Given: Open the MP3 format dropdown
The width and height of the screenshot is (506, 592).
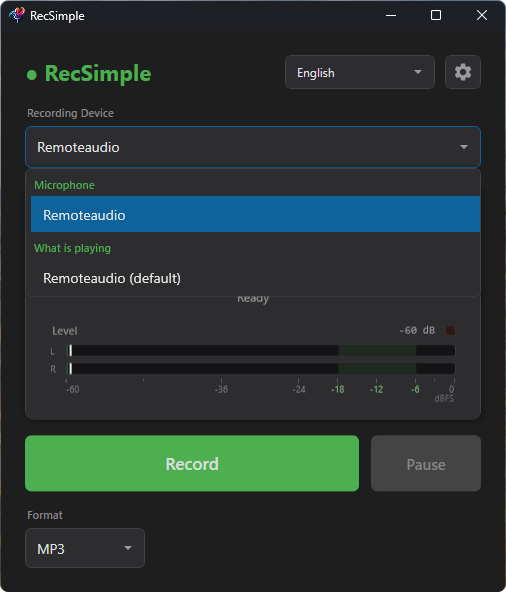Looking at the screenshot, I should point(85,548).
